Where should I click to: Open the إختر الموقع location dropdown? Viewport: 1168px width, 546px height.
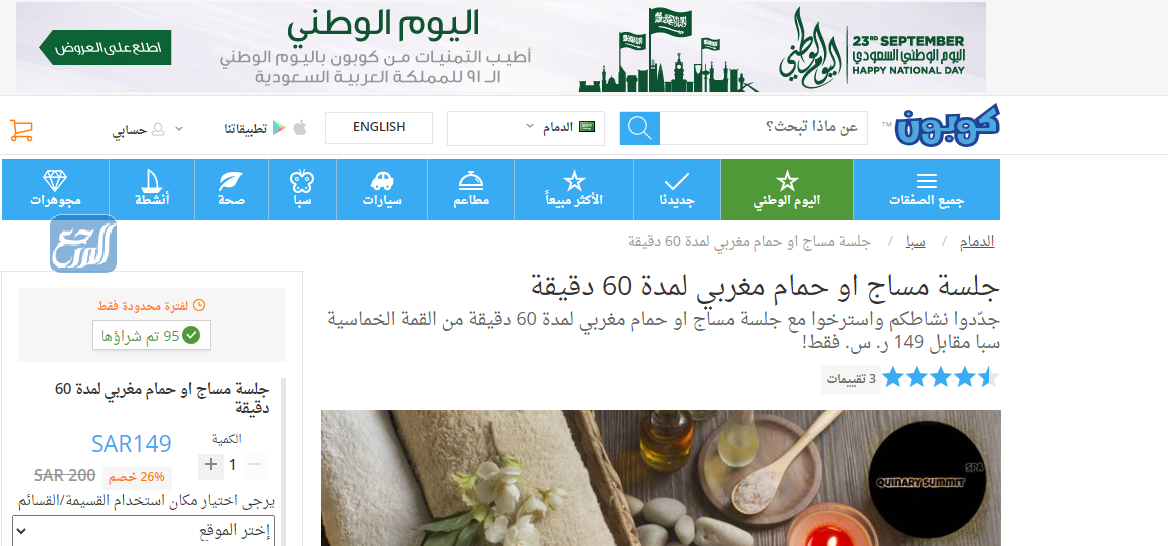(143, 530)
